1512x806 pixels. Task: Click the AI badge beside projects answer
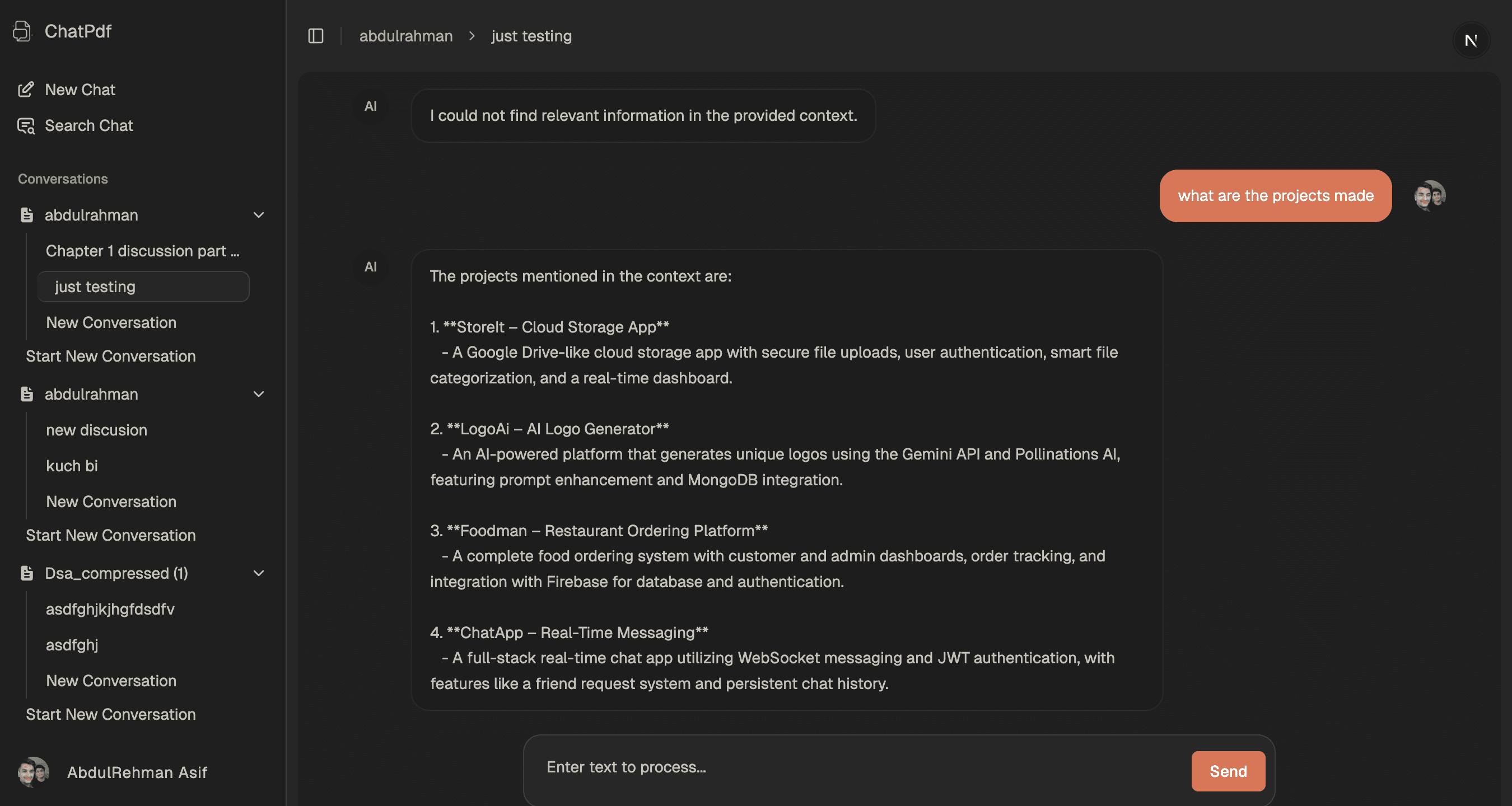[370, 267]
